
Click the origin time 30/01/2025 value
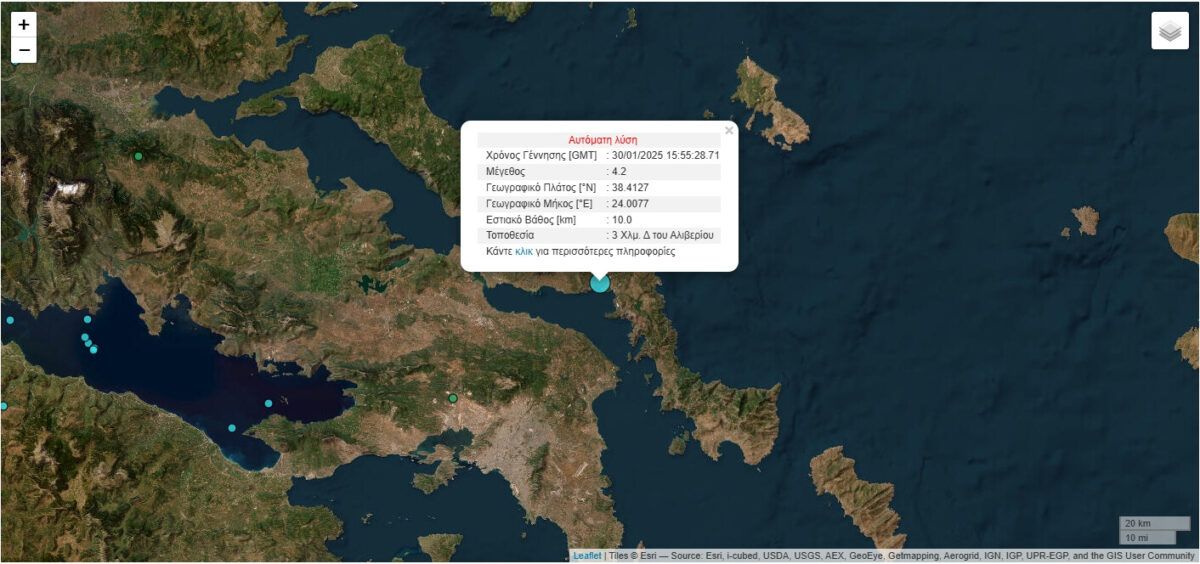point(666,156)
